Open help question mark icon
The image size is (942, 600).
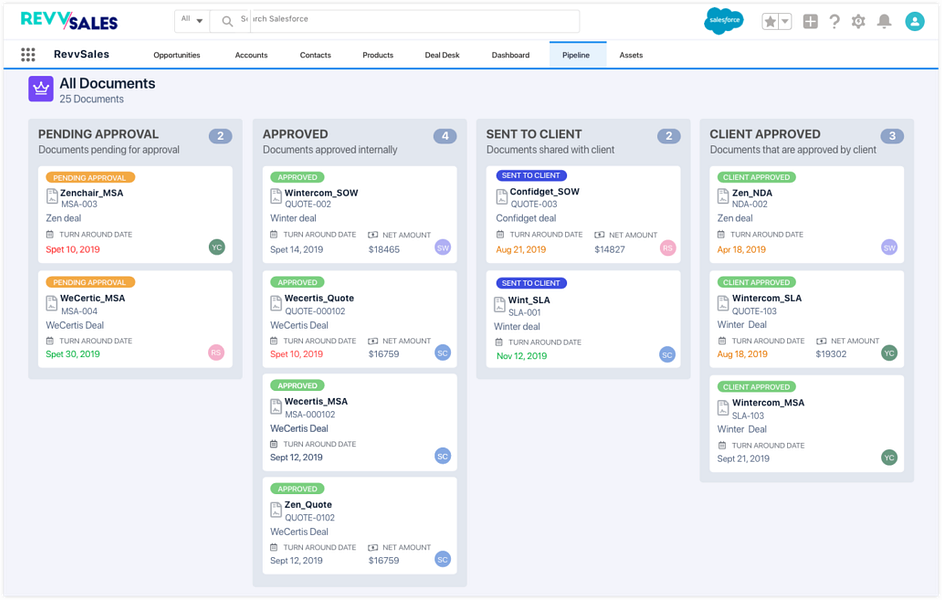834,22
